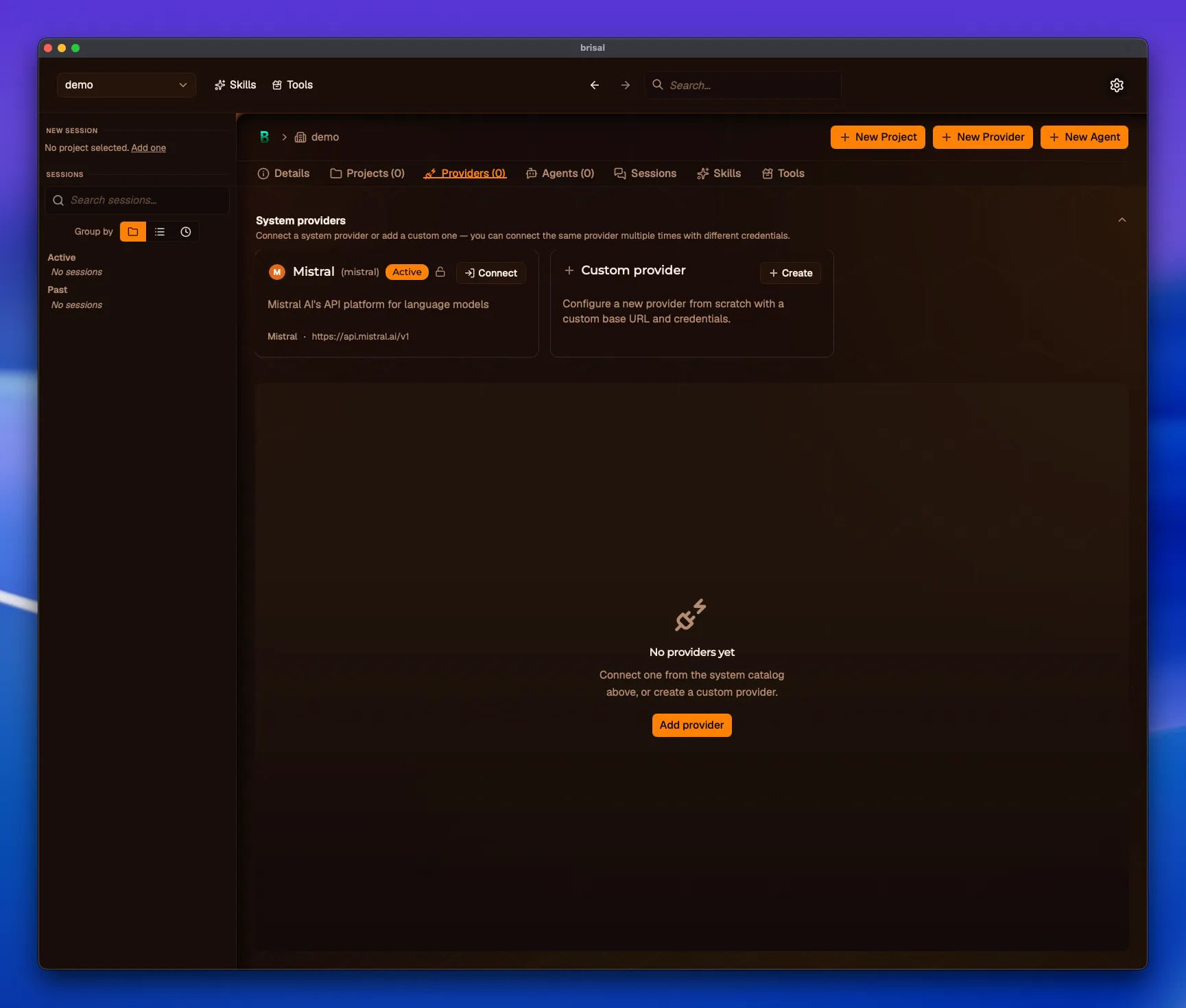The image size is (1186, 1008).
Task: Open the Skills tab in the tab row
Action: 719,174
